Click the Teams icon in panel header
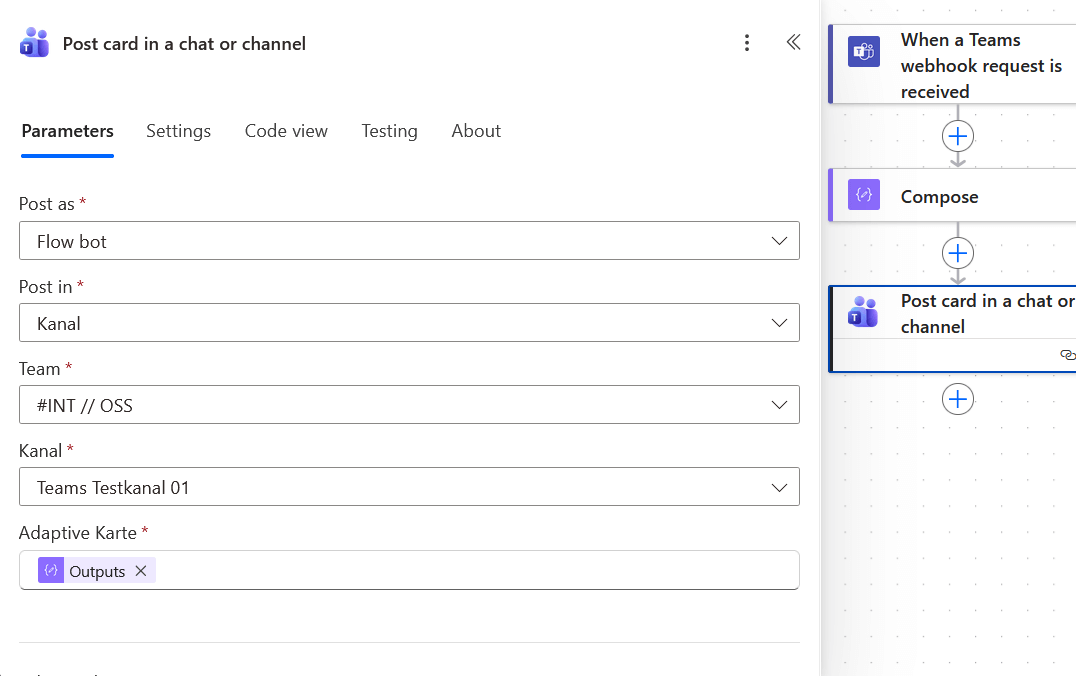The width and height of the screenshot is (1076, 676). (34, 43)
